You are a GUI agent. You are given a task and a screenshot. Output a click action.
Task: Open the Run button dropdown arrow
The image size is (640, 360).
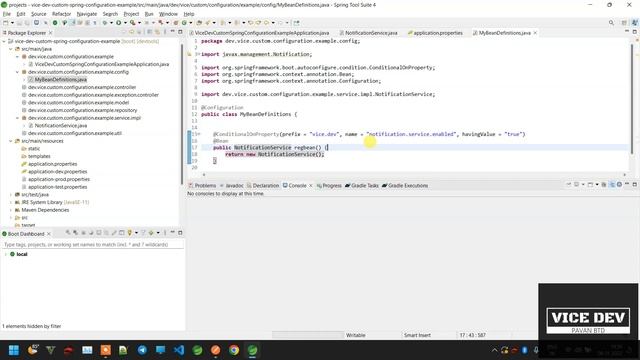(125, 23)
